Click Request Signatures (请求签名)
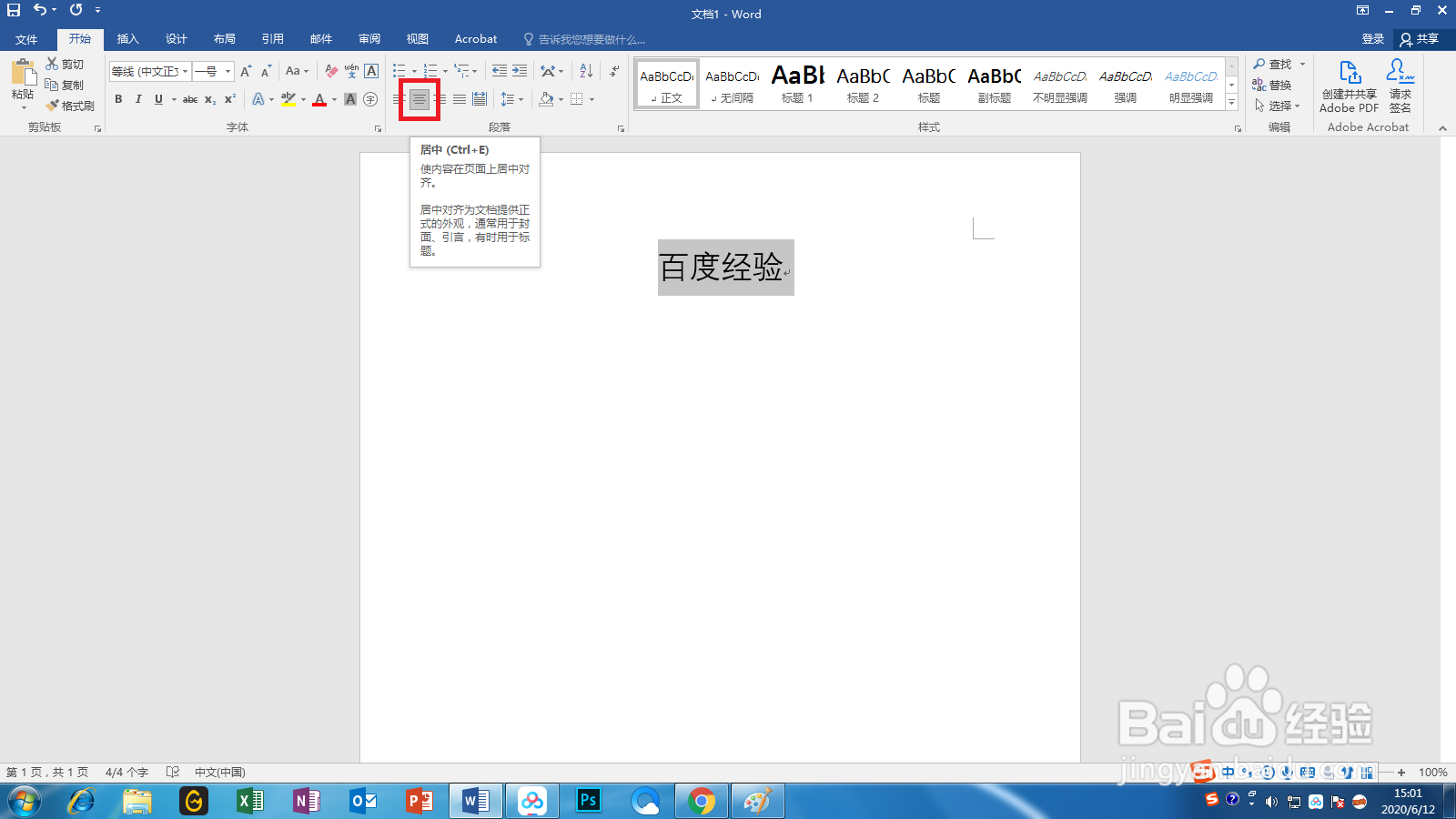This screenshot has width=1456, height=819. pyautogui.click(x=1400, y=86)
